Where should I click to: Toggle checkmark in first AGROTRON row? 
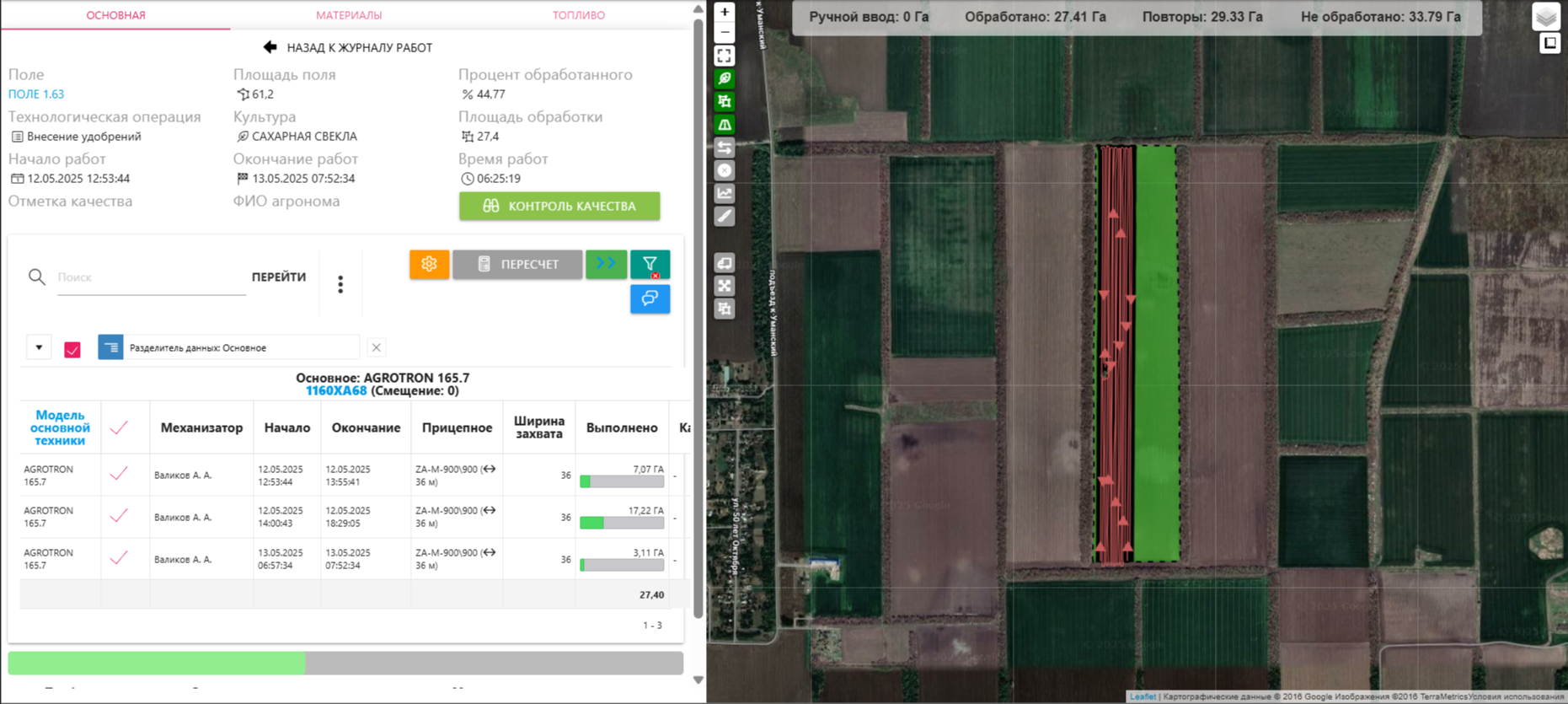tap(119, 475)
